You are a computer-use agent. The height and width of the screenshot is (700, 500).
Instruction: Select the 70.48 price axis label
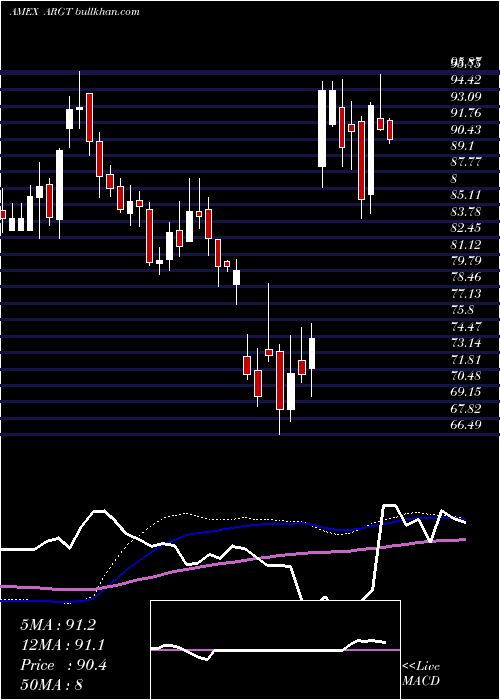(466, 376)
